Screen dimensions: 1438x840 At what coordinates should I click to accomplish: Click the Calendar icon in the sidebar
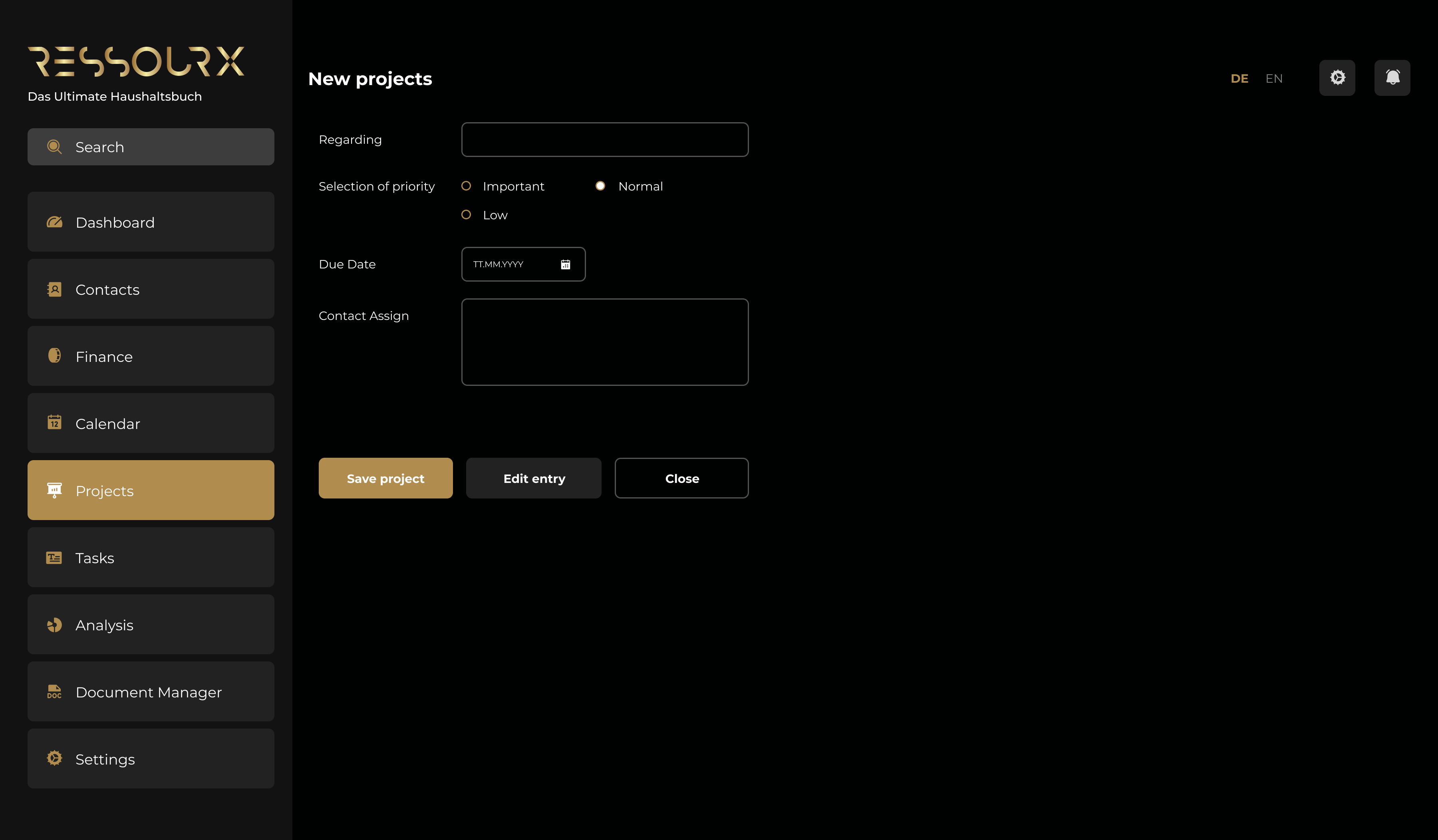54,422
